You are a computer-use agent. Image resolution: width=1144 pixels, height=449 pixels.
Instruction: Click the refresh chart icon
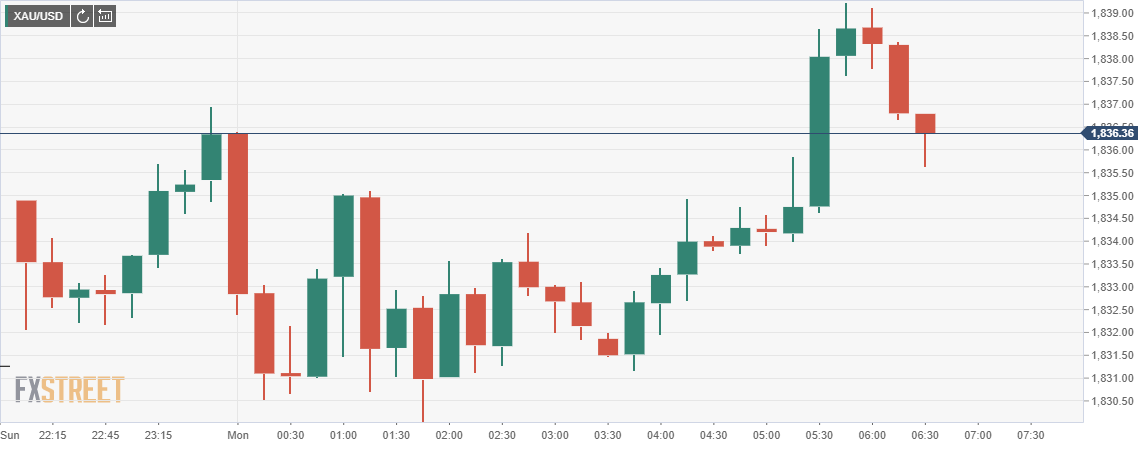pyautogui.click(x=82, y=16)
